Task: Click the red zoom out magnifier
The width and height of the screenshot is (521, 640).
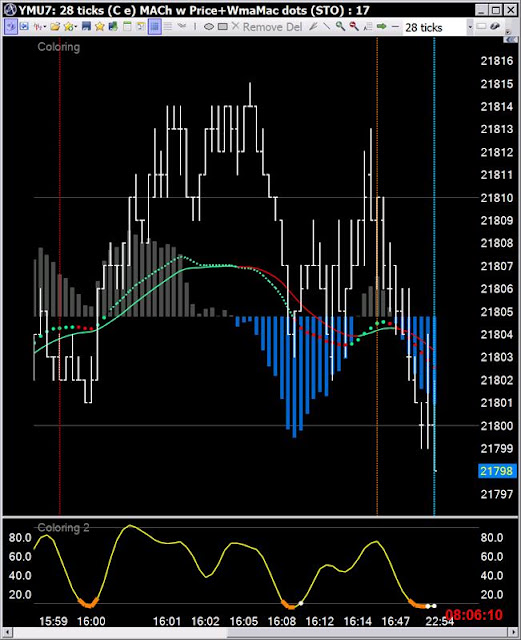Action: pos(354,27)
